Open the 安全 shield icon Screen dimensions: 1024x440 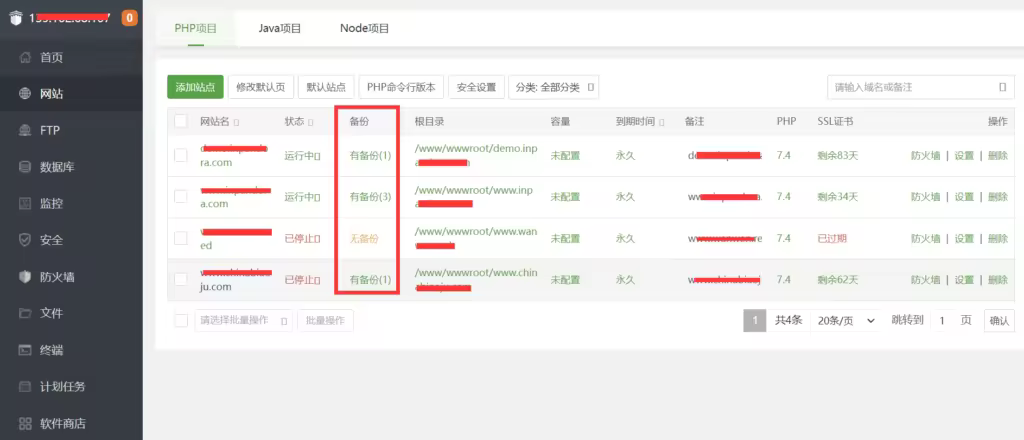pos(25,240)
